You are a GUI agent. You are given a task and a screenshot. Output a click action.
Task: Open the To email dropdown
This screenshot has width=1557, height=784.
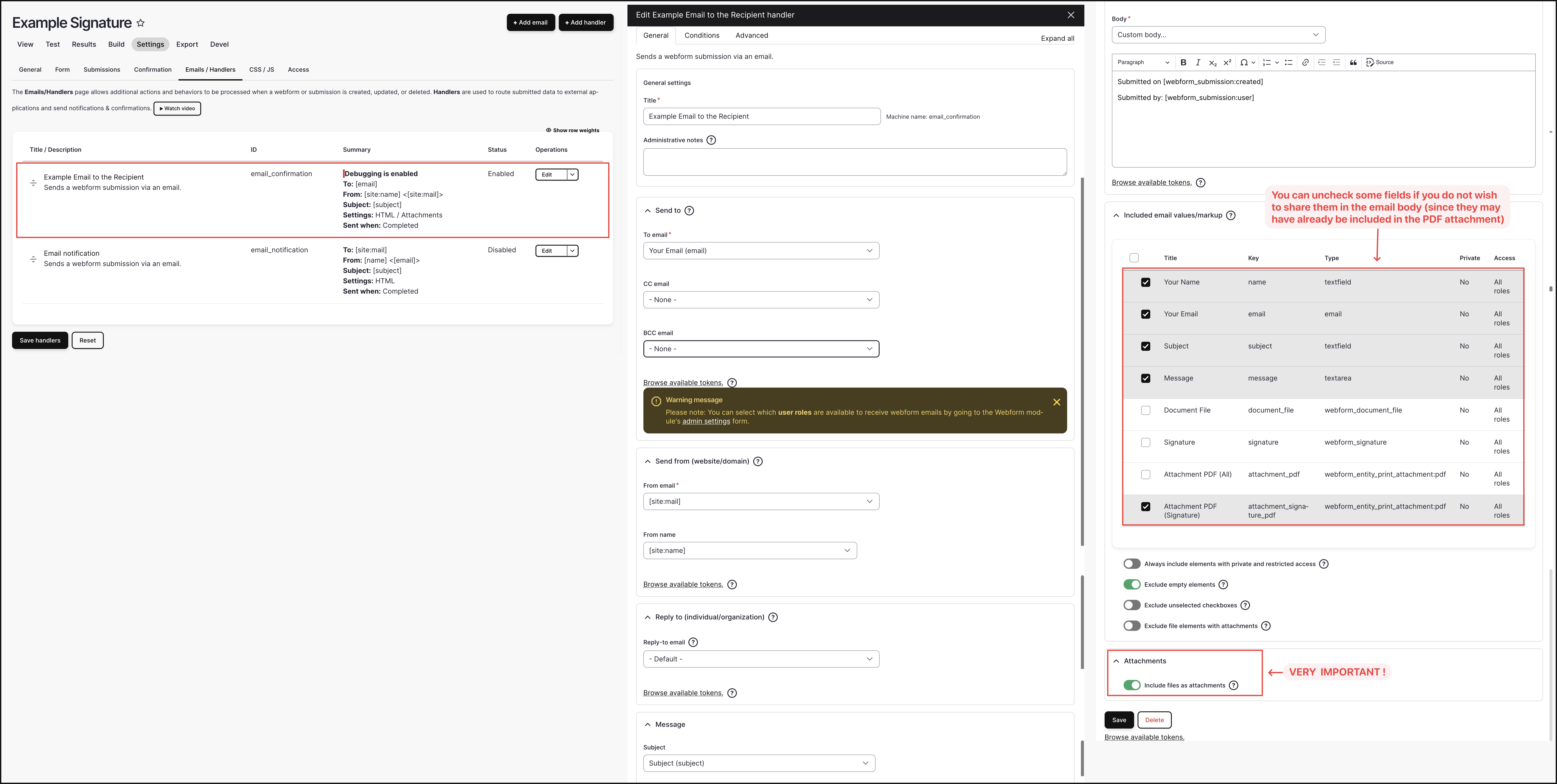761,251
